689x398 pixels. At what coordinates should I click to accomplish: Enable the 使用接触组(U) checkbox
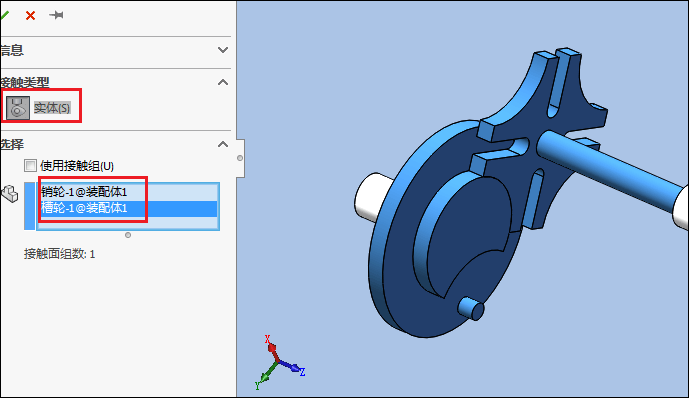click(30, 166)
